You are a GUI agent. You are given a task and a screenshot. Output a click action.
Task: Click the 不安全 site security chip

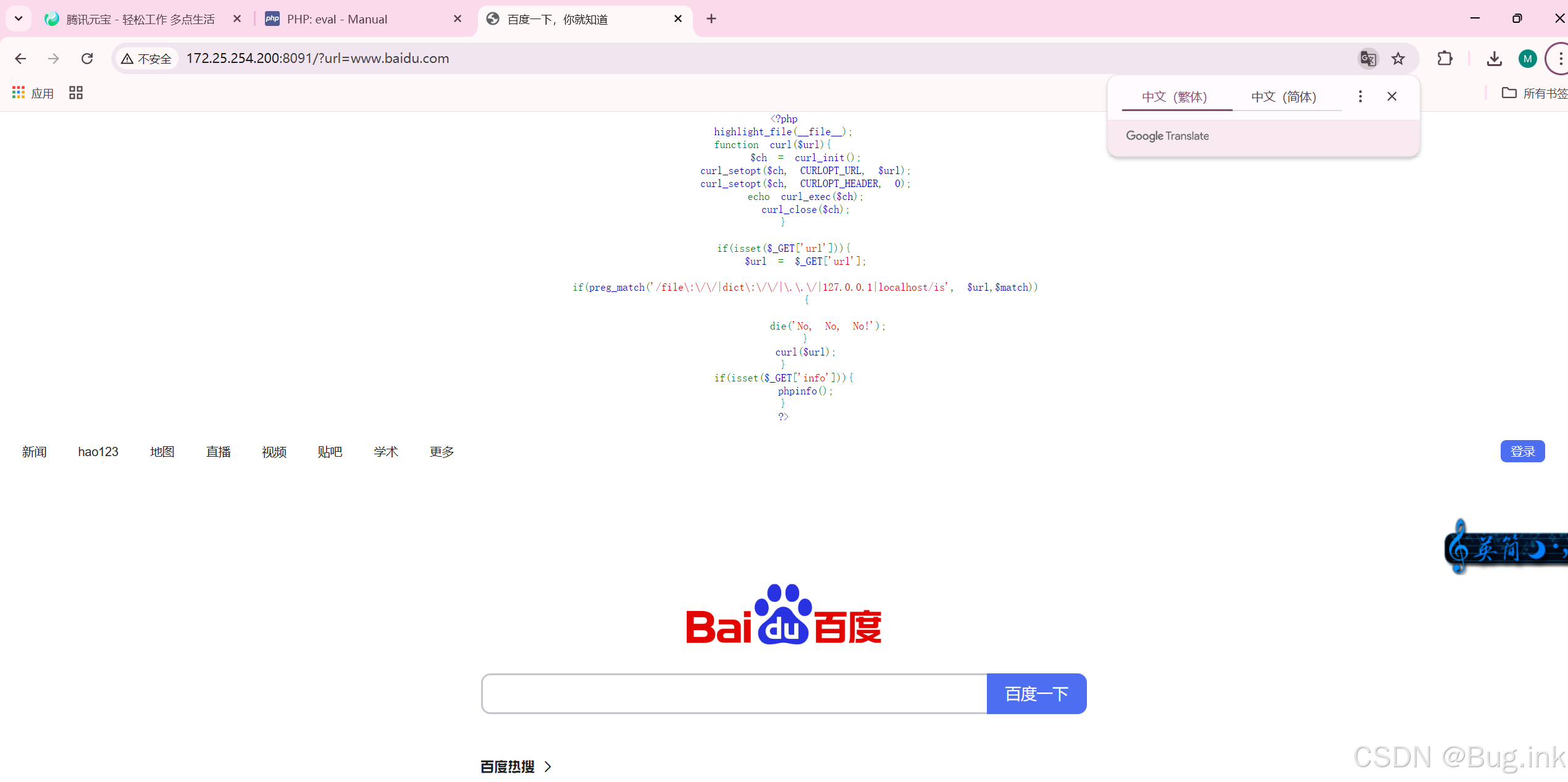tap(147, 59)
